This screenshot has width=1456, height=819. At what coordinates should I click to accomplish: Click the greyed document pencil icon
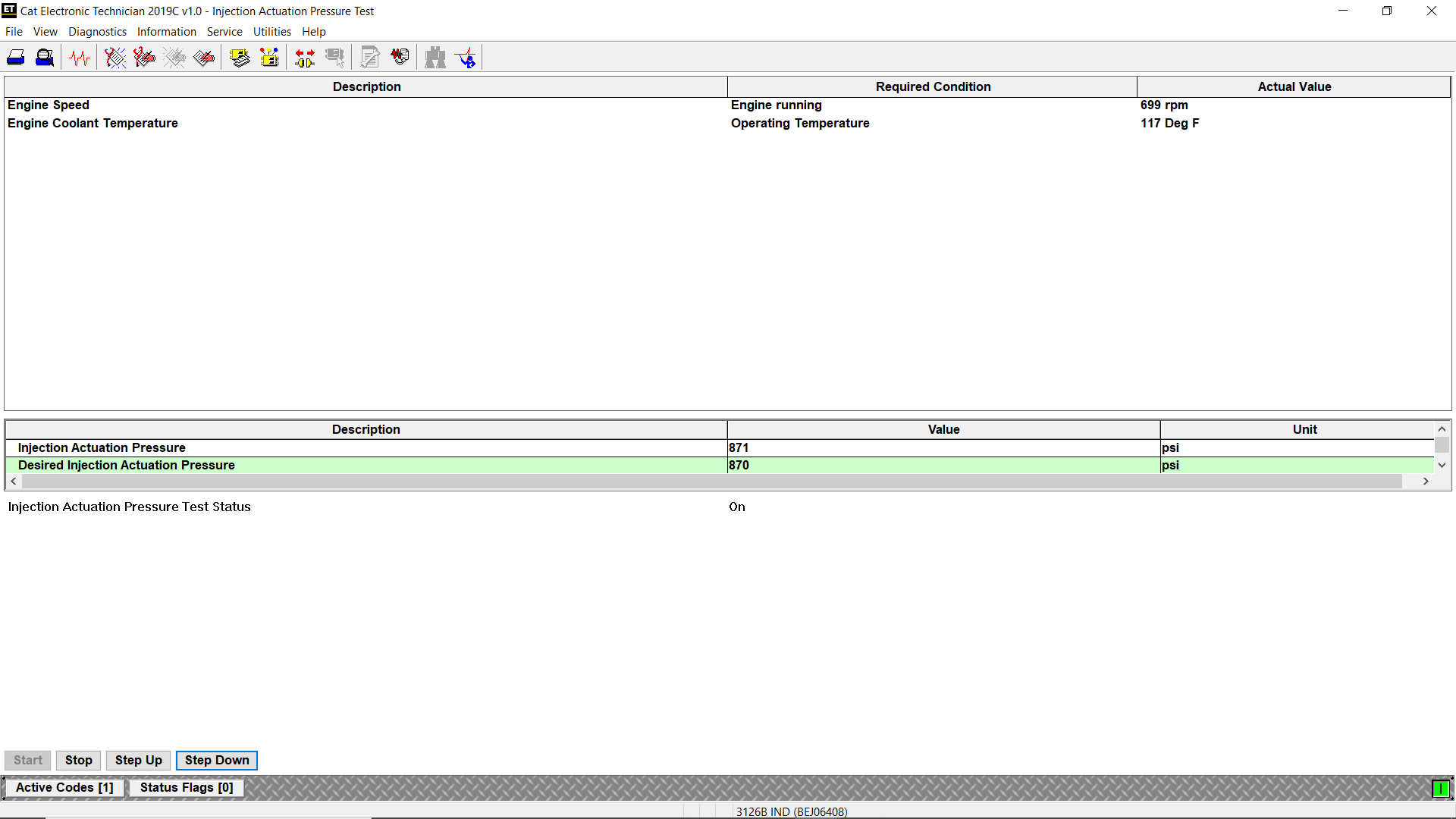(x=370, y=58)
